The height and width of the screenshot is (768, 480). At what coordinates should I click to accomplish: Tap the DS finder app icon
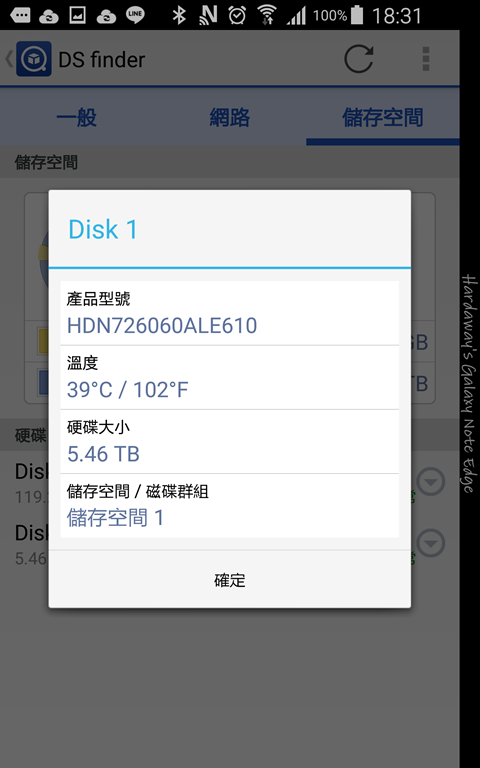(34, 59)
